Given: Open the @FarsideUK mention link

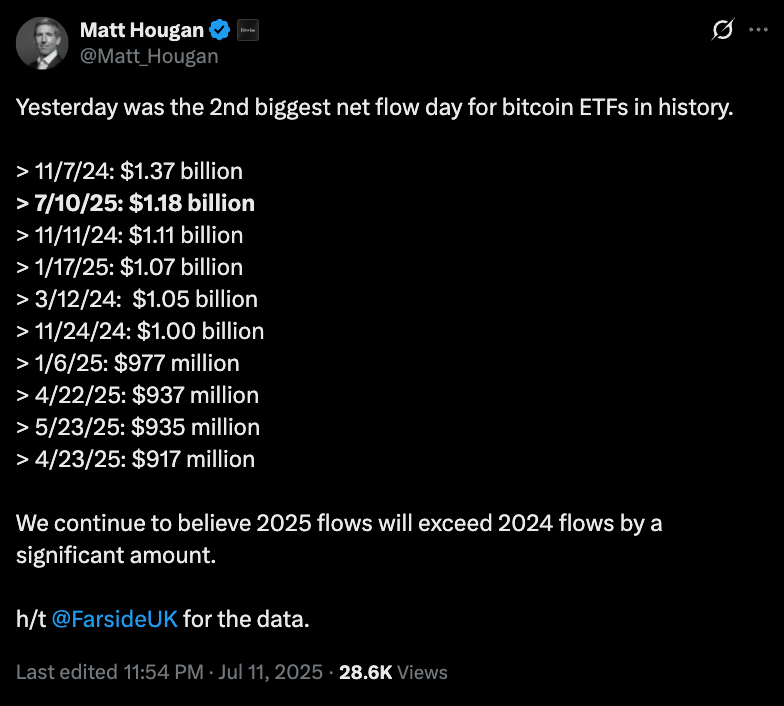Looking at the screenshot, I should (x=114, y=619).
